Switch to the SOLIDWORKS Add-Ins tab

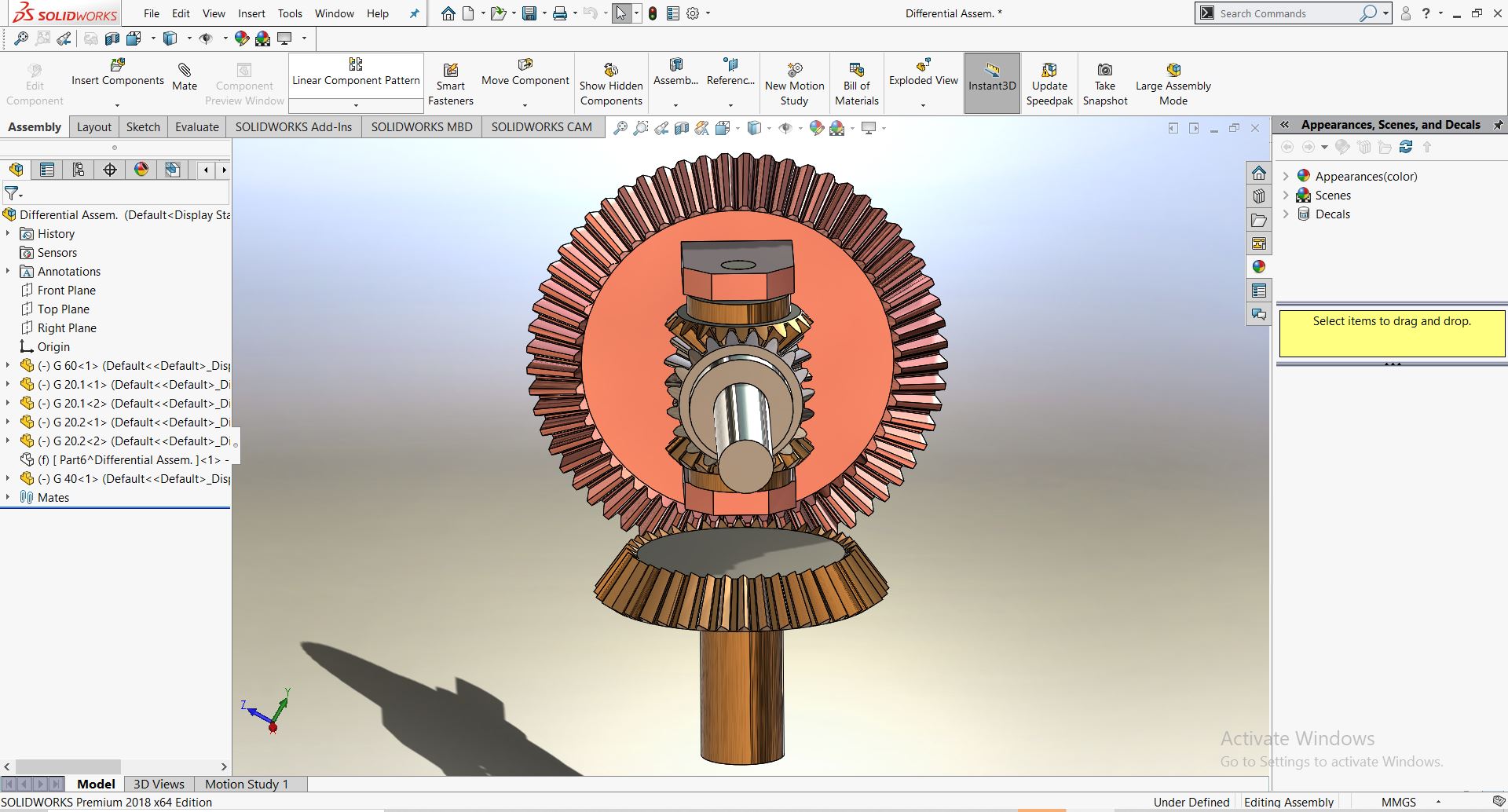294,126
